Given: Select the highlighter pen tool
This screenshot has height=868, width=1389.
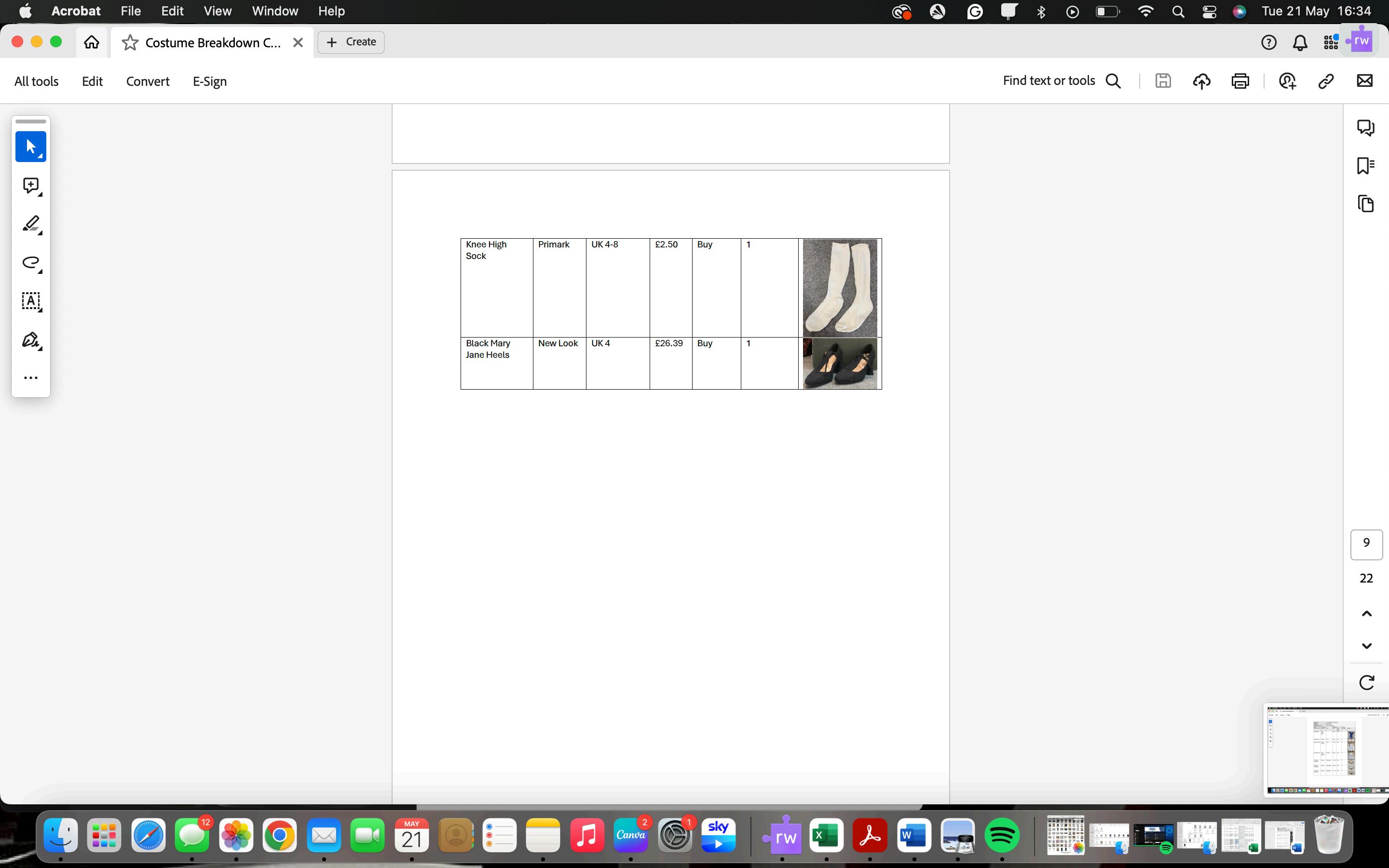Looking at the screenshot, I should click(x=30, y=224).
